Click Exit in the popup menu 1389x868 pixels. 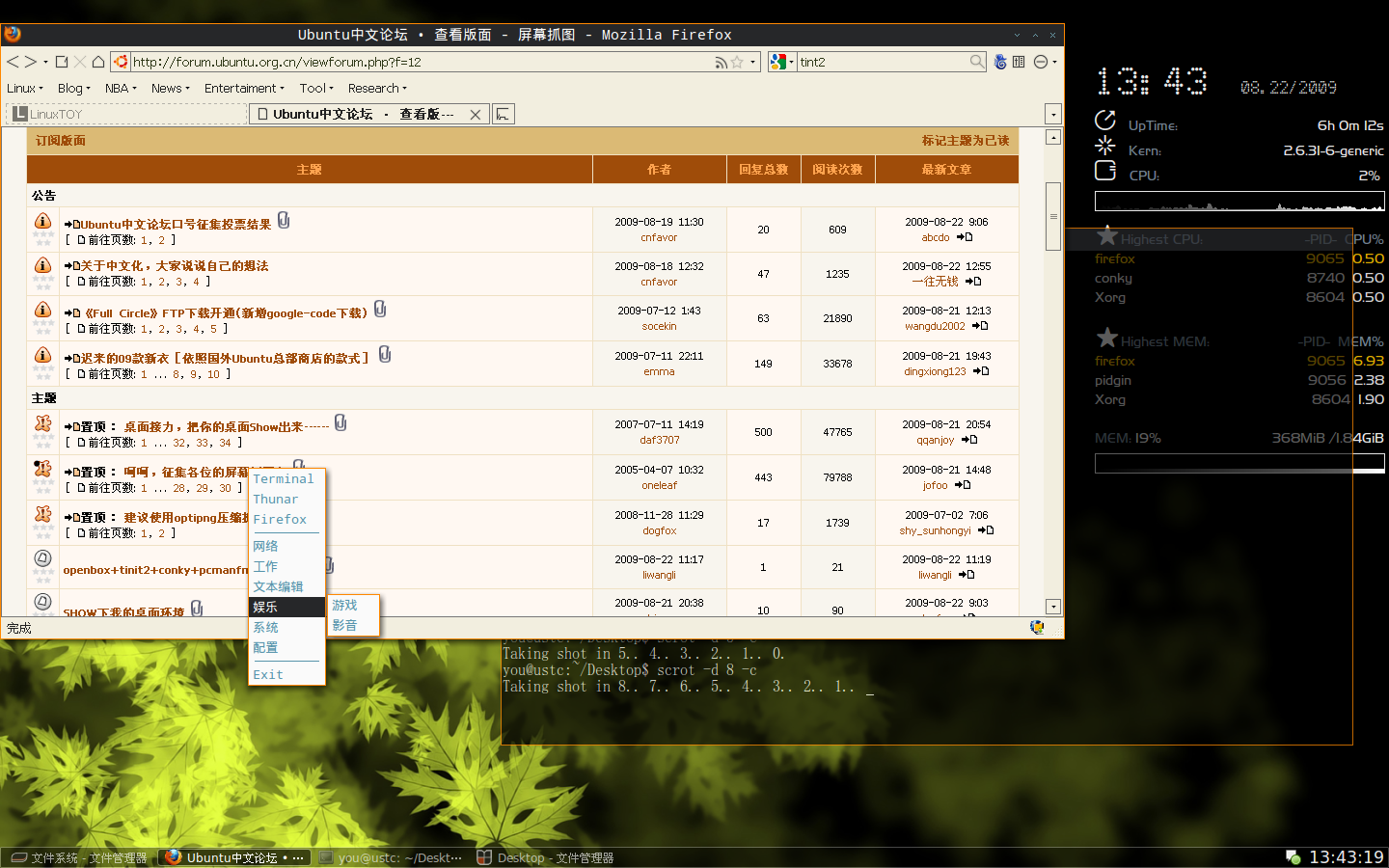[286, 674]
